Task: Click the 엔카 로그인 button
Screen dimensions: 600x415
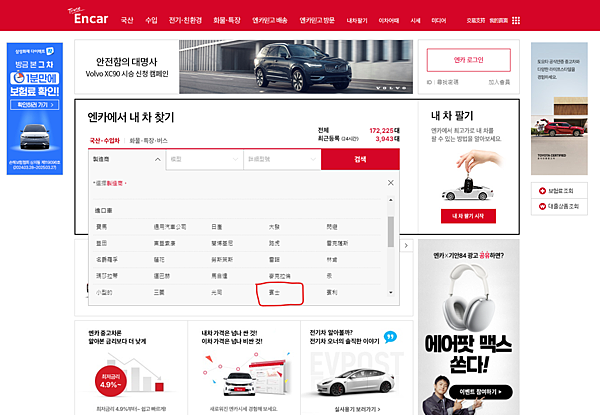Action: [x=468, y=60]
